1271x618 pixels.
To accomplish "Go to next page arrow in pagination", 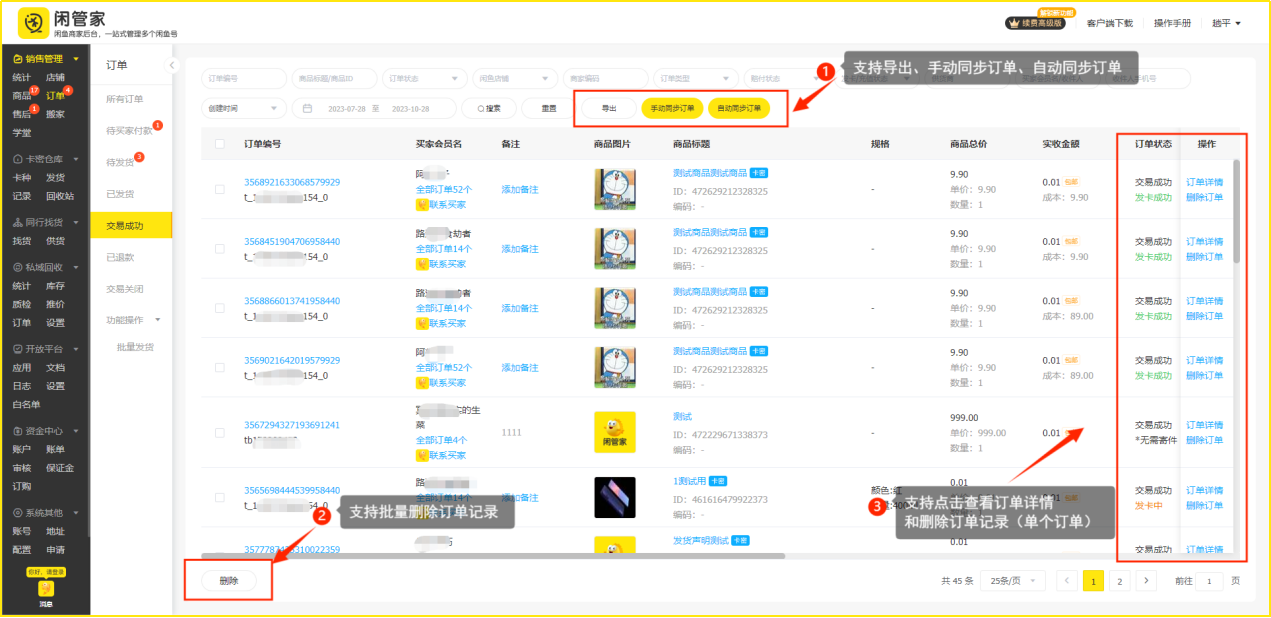I will tap(1147, 581).
